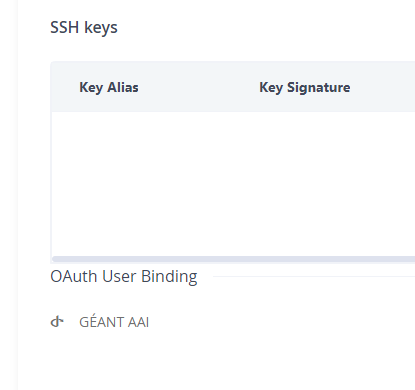
Task: Click the scrollbar track below the Key Alias column
Action: [x=109, y=259]
